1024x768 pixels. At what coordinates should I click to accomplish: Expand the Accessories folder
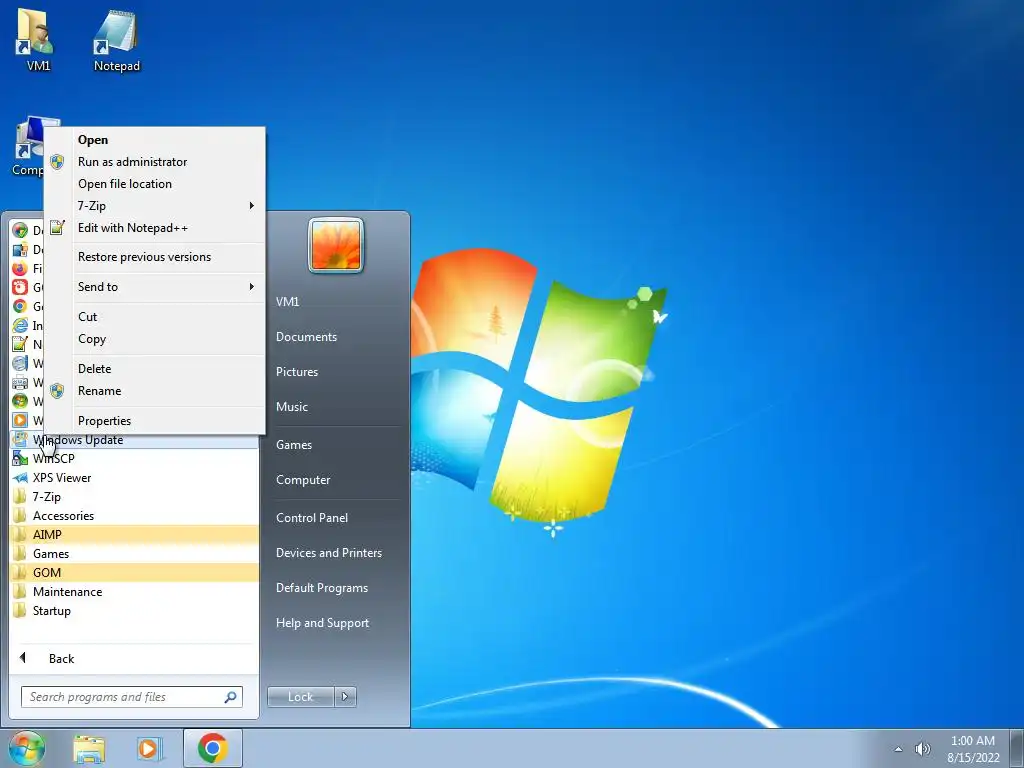[135, 515]
